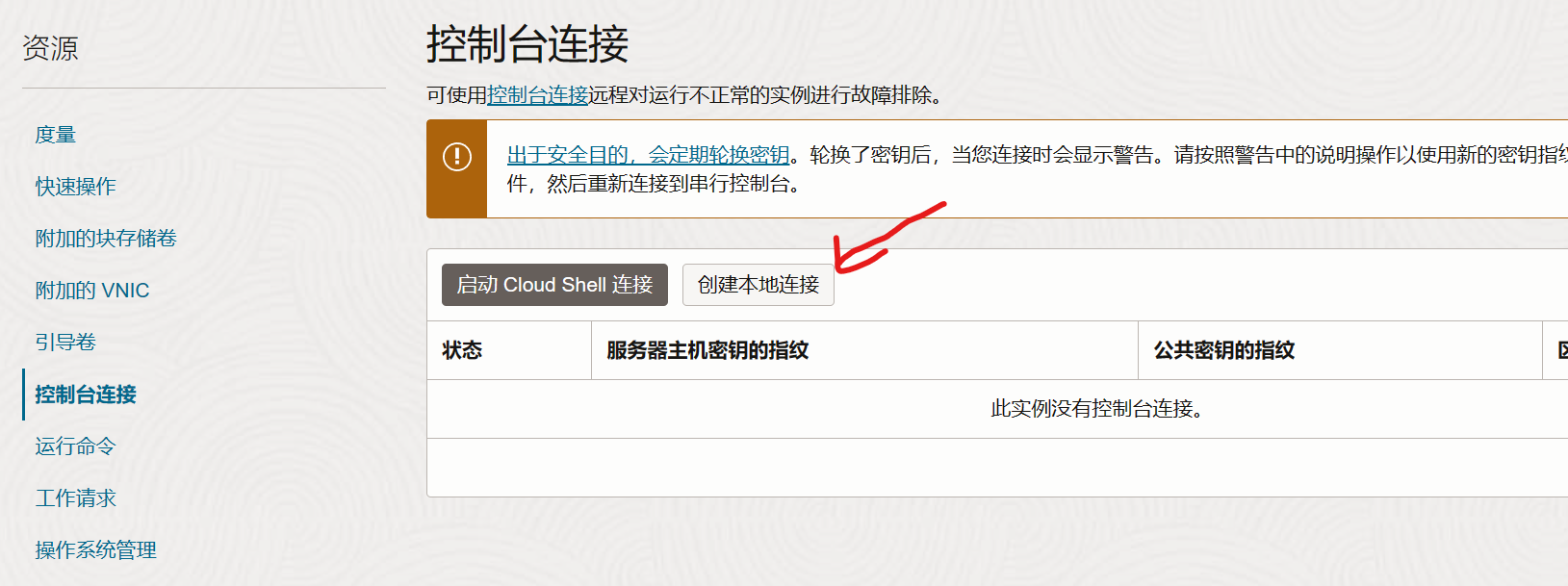Open the 出于安全目的，会定期轮换密钥 link
Viewport: 1568px width, 586px height.
click(648, 155)
